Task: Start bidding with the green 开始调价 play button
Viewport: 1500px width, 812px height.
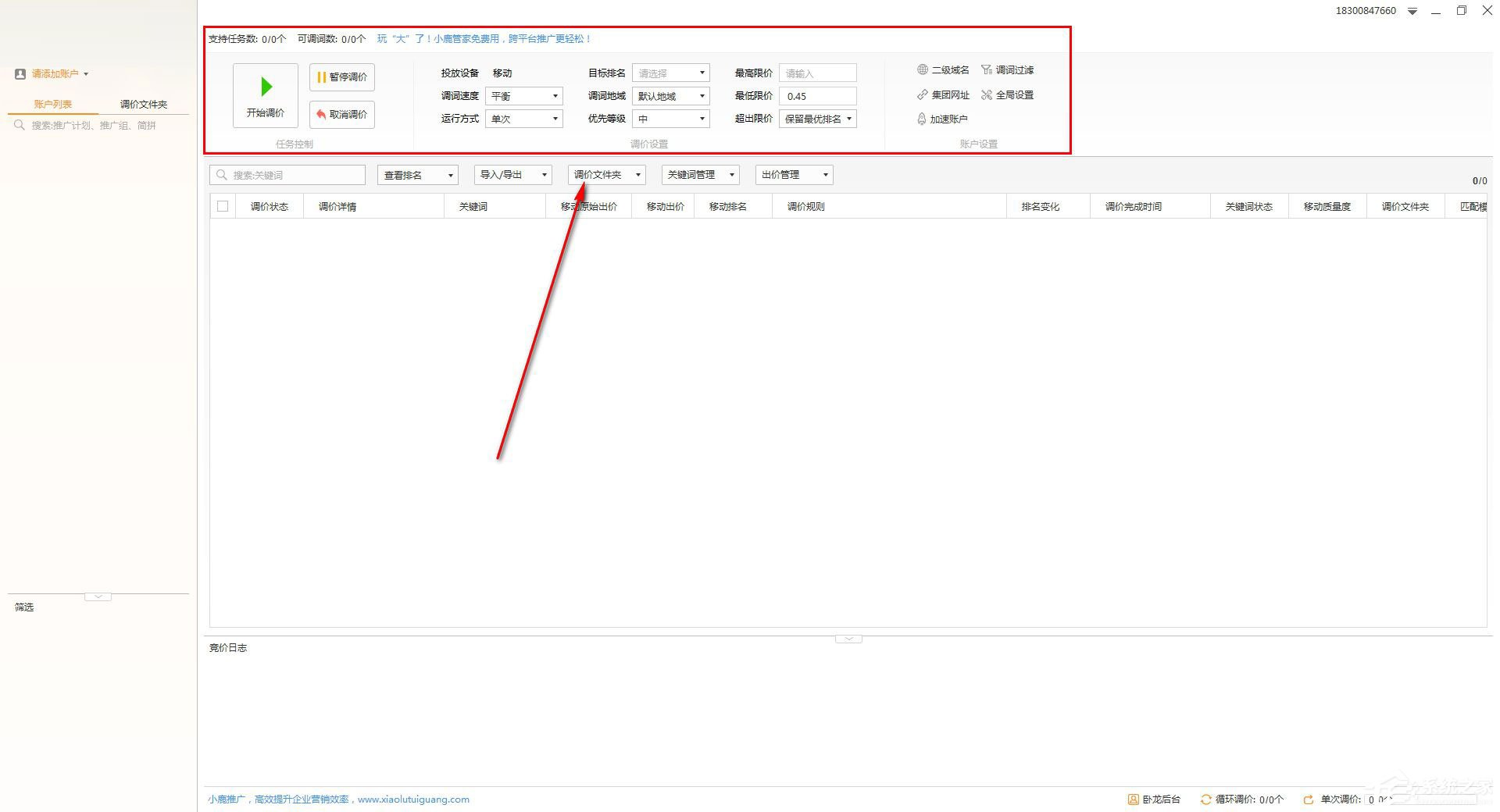Action: [266, 95]
